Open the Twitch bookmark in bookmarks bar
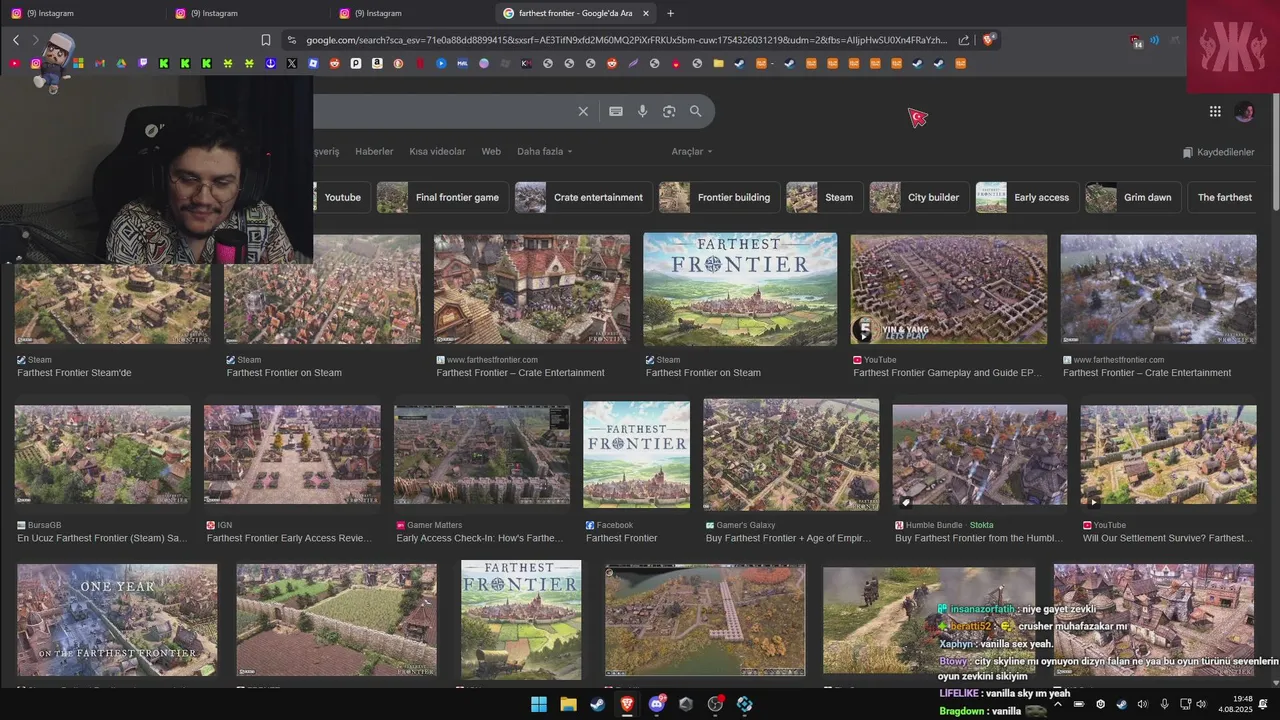 pyautogui.click(x=142, y=63)
